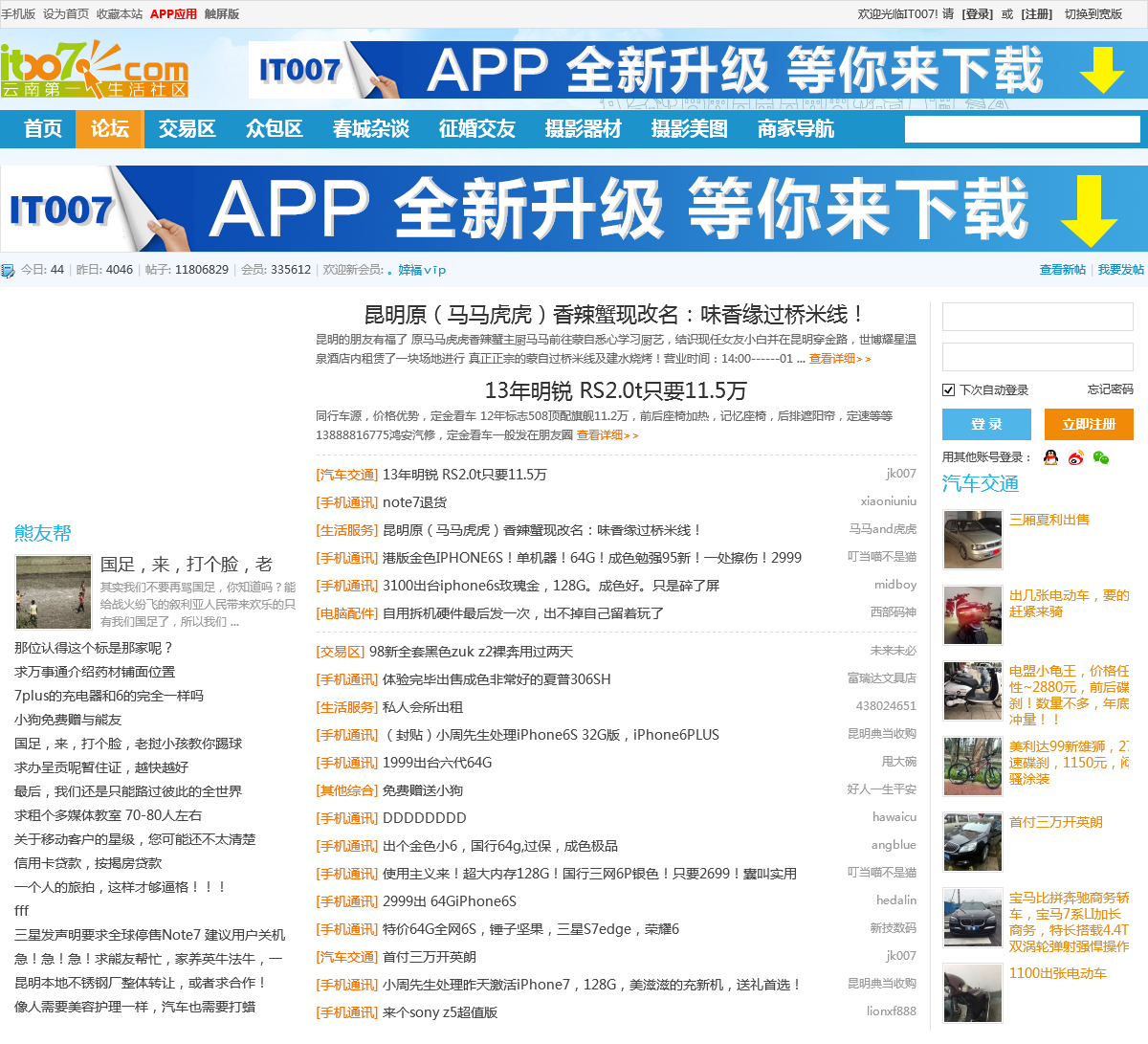Screen dimensions: 1148x1044
Task: Click the [注册] link in top bar
Action: coord(1037,14)
